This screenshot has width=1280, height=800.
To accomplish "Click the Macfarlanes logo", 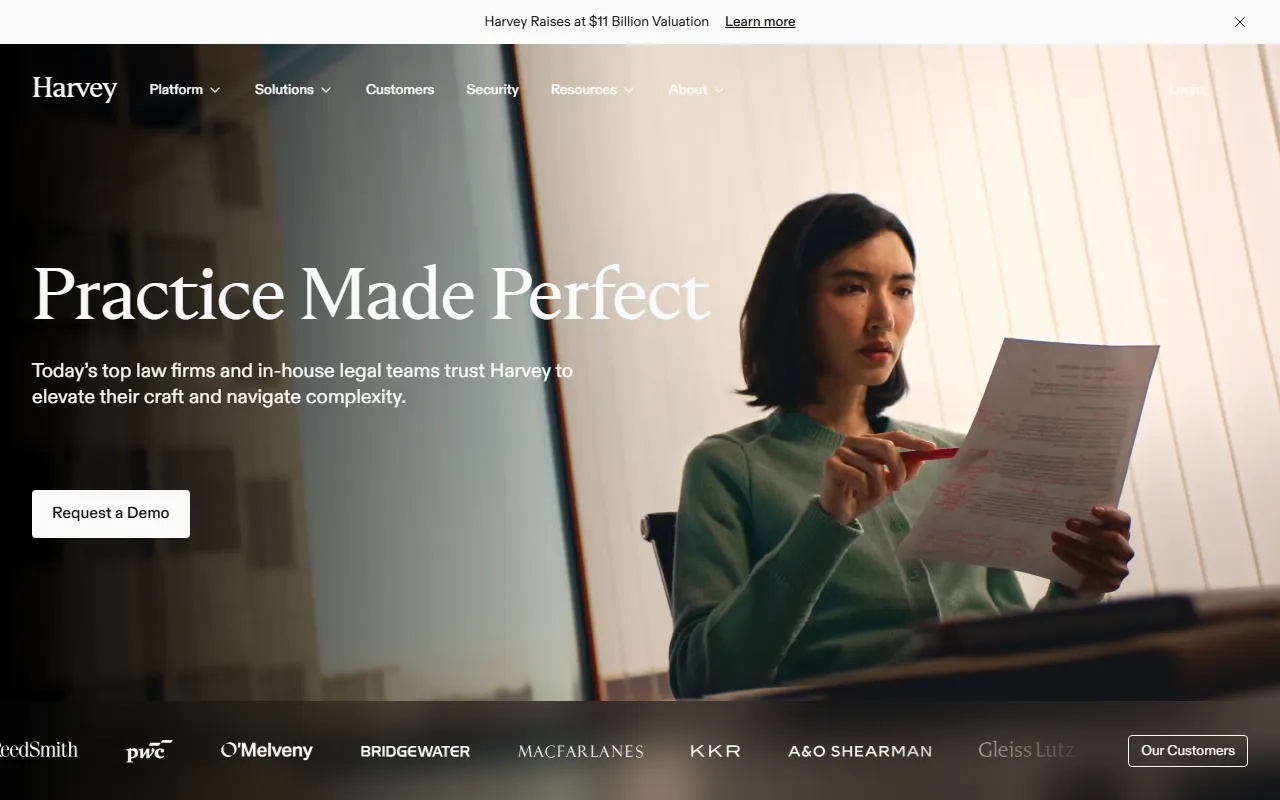I will point(581,751).
